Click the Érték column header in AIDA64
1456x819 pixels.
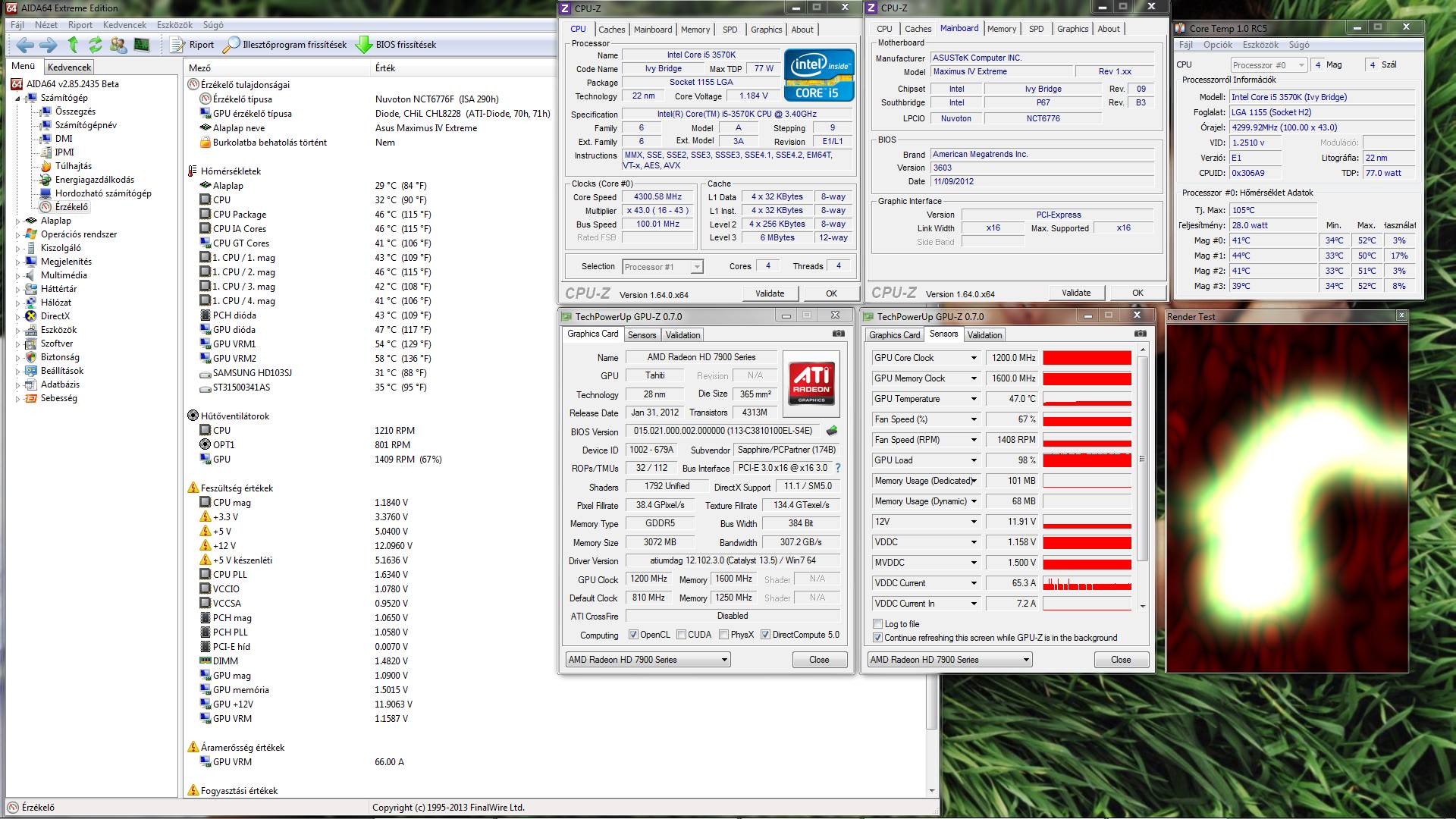tap(385, 68)
